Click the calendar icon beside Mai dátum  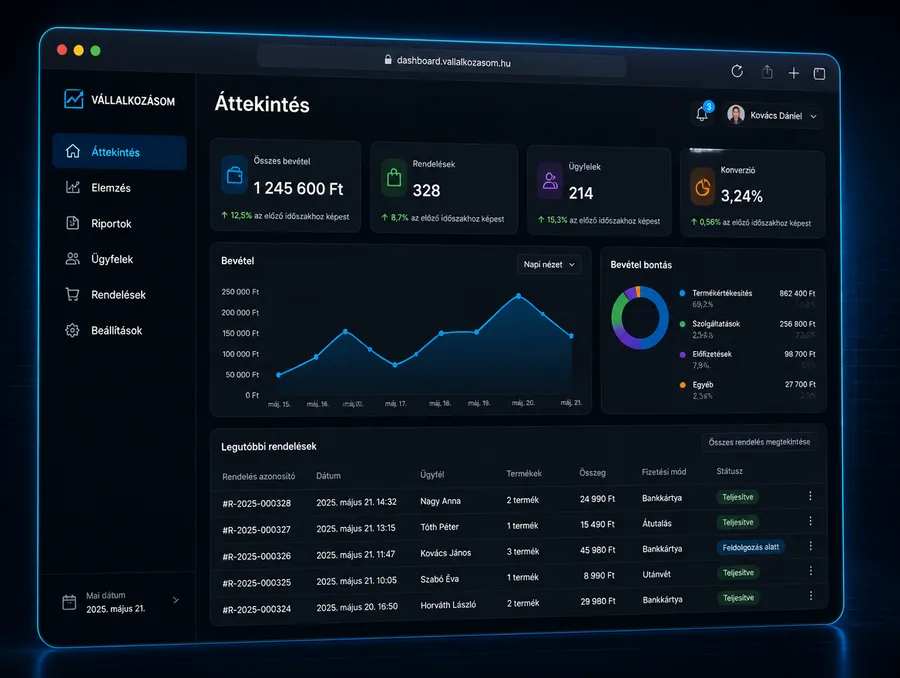(x=69, y=602)
